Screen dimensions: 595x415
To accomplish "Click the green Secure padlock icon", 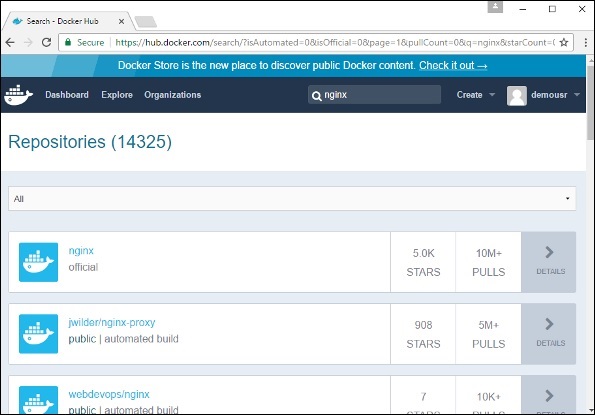I will (68, 42).
